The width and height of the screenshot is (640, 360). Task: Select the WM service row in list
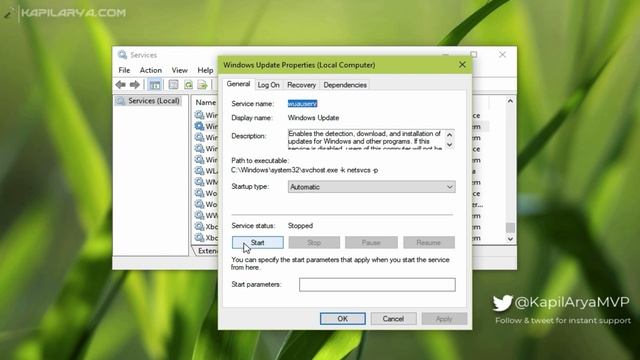click(206, 182)
